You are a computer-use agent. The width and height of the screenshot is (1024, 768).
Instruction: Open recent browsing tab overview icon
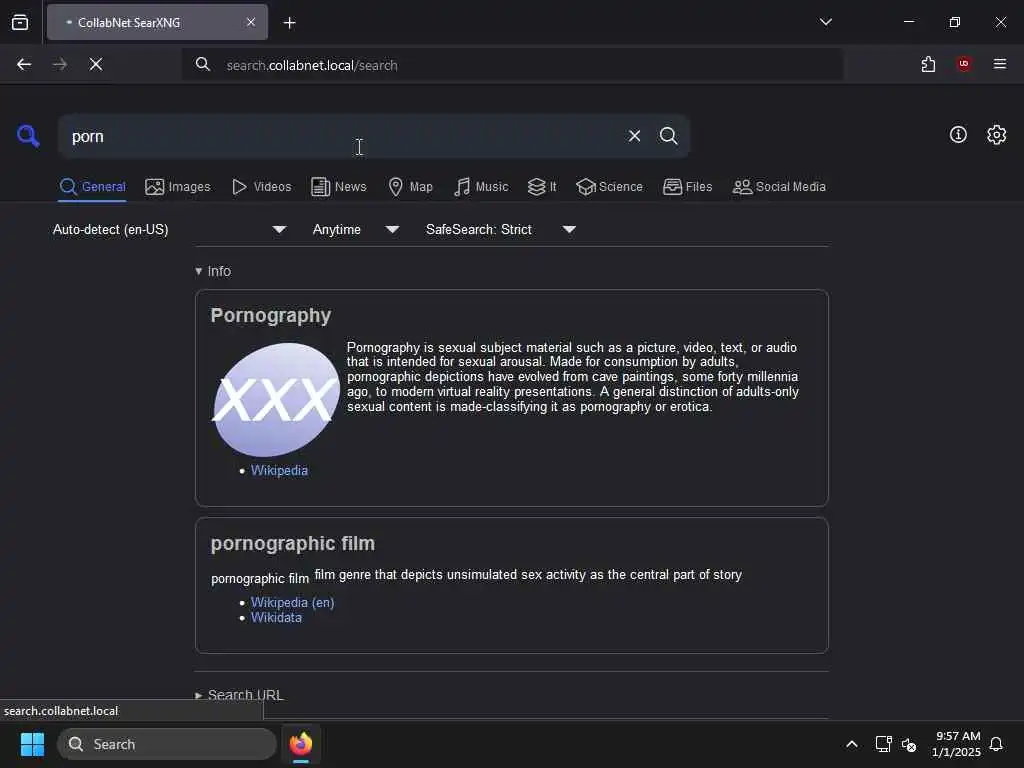[x=20, y=22]
